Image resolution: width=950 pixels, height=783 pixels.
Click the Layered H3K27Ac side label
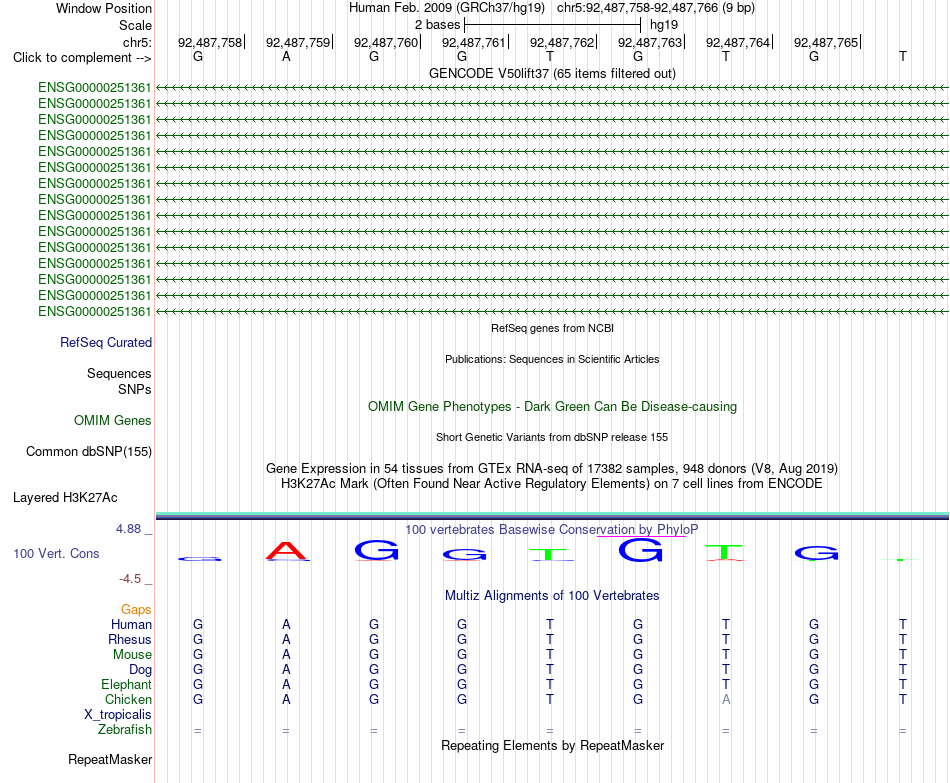(65, 498)
